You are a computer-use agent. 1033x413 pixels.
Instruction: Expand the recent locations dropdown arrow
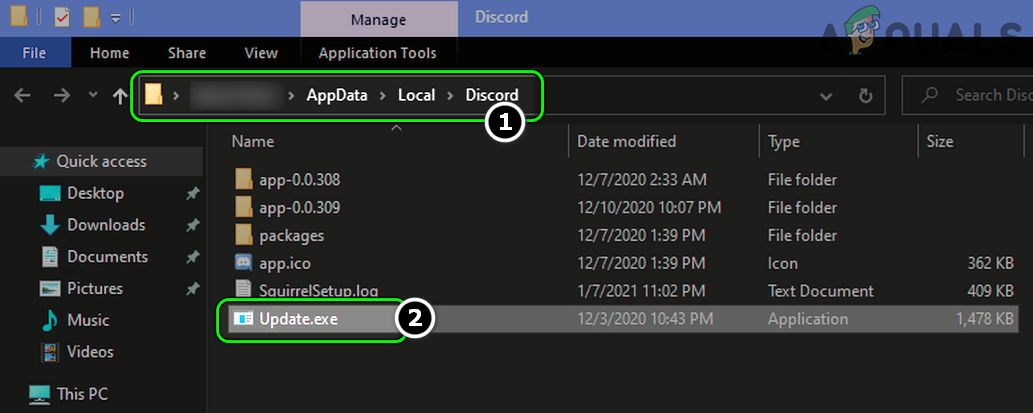click(93, 96)
